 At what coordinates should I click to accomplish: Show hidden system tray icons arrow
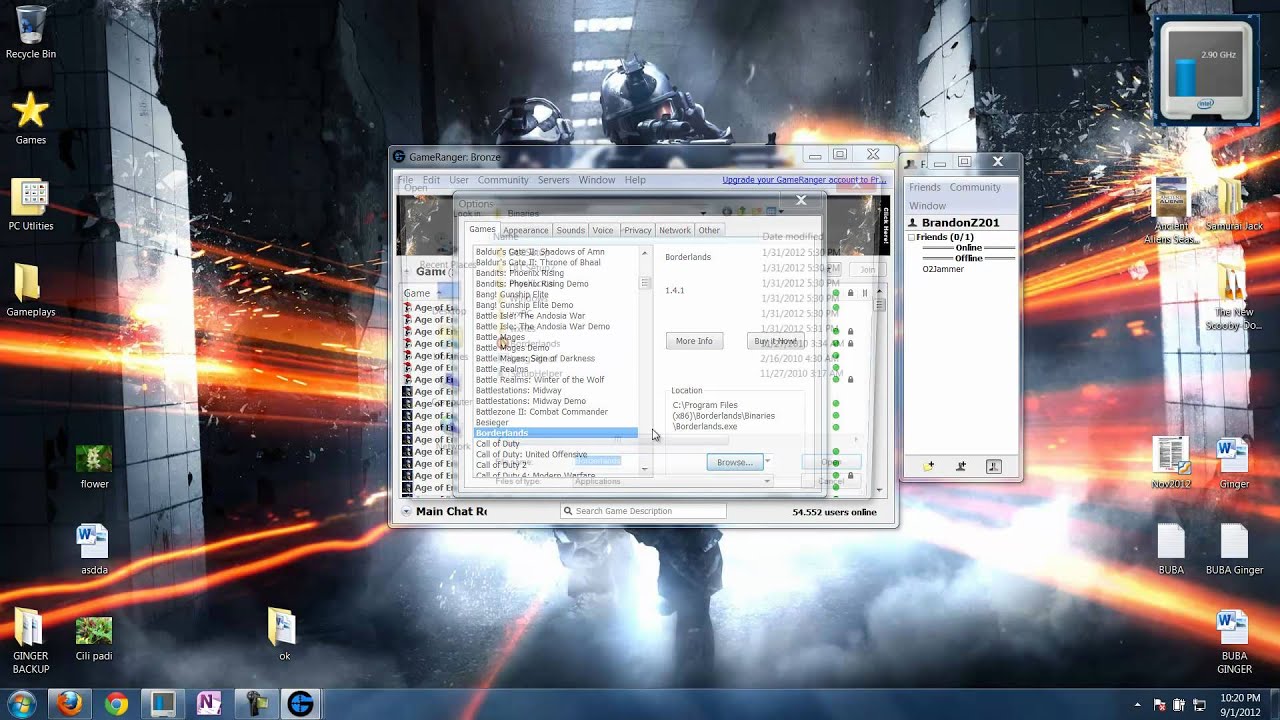pos(1138,704)
